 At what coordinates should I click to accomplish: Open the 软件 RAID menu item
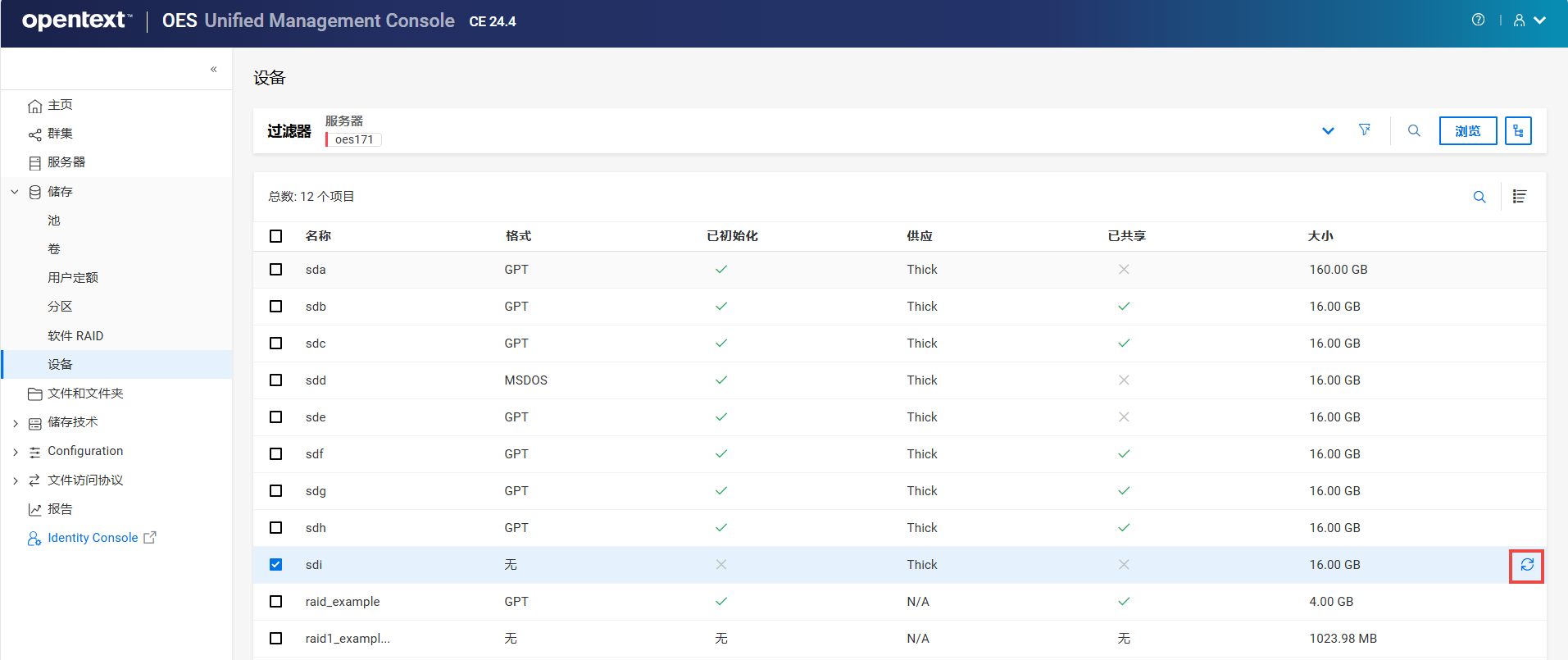[75, 336]
